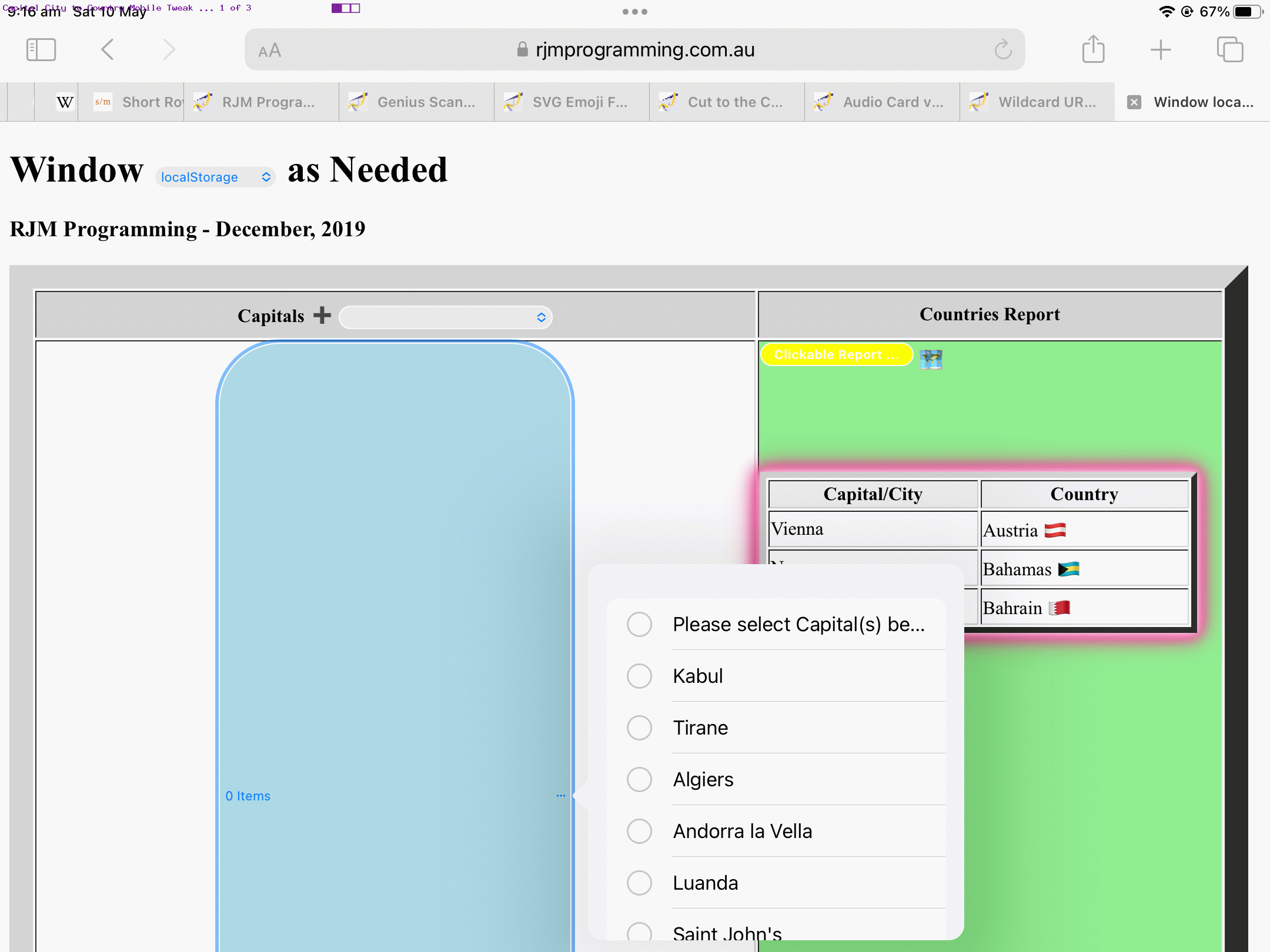Screen dimensions: 1270x952
Task: Expand the empty Capitals select dropdown
Action: [446, 317]
